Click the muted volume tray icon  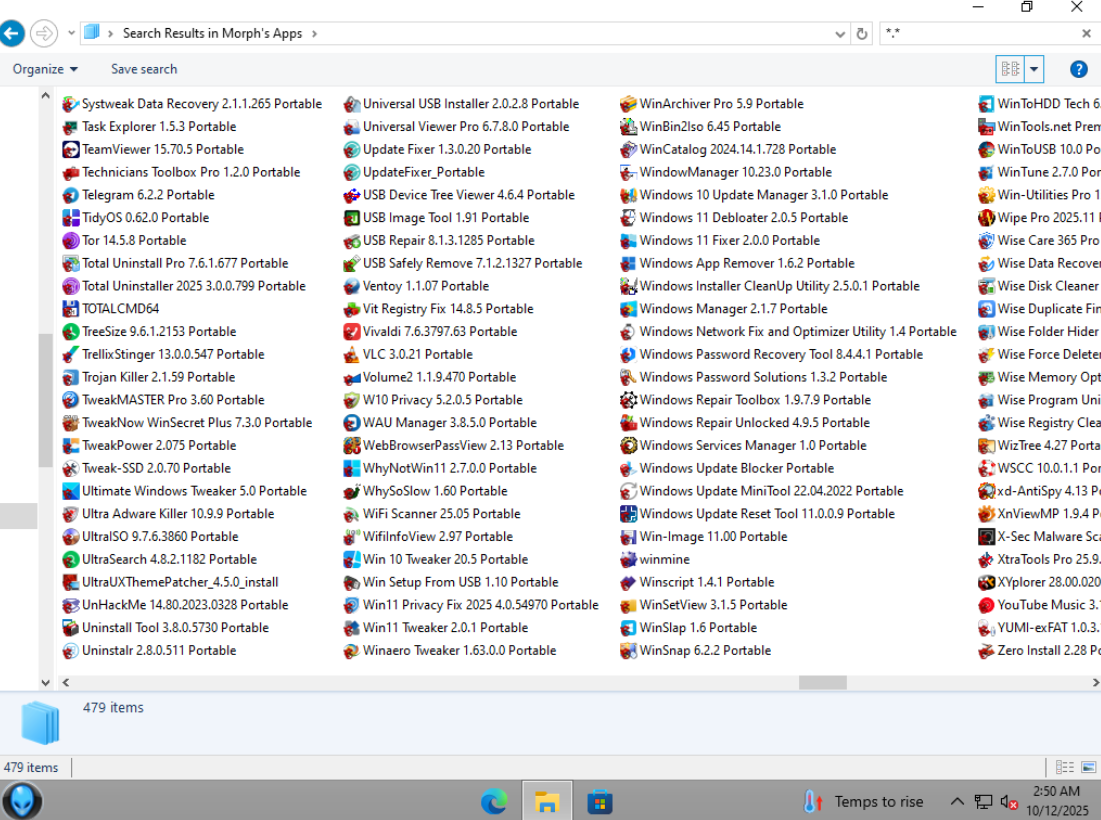click(1009, 801)
